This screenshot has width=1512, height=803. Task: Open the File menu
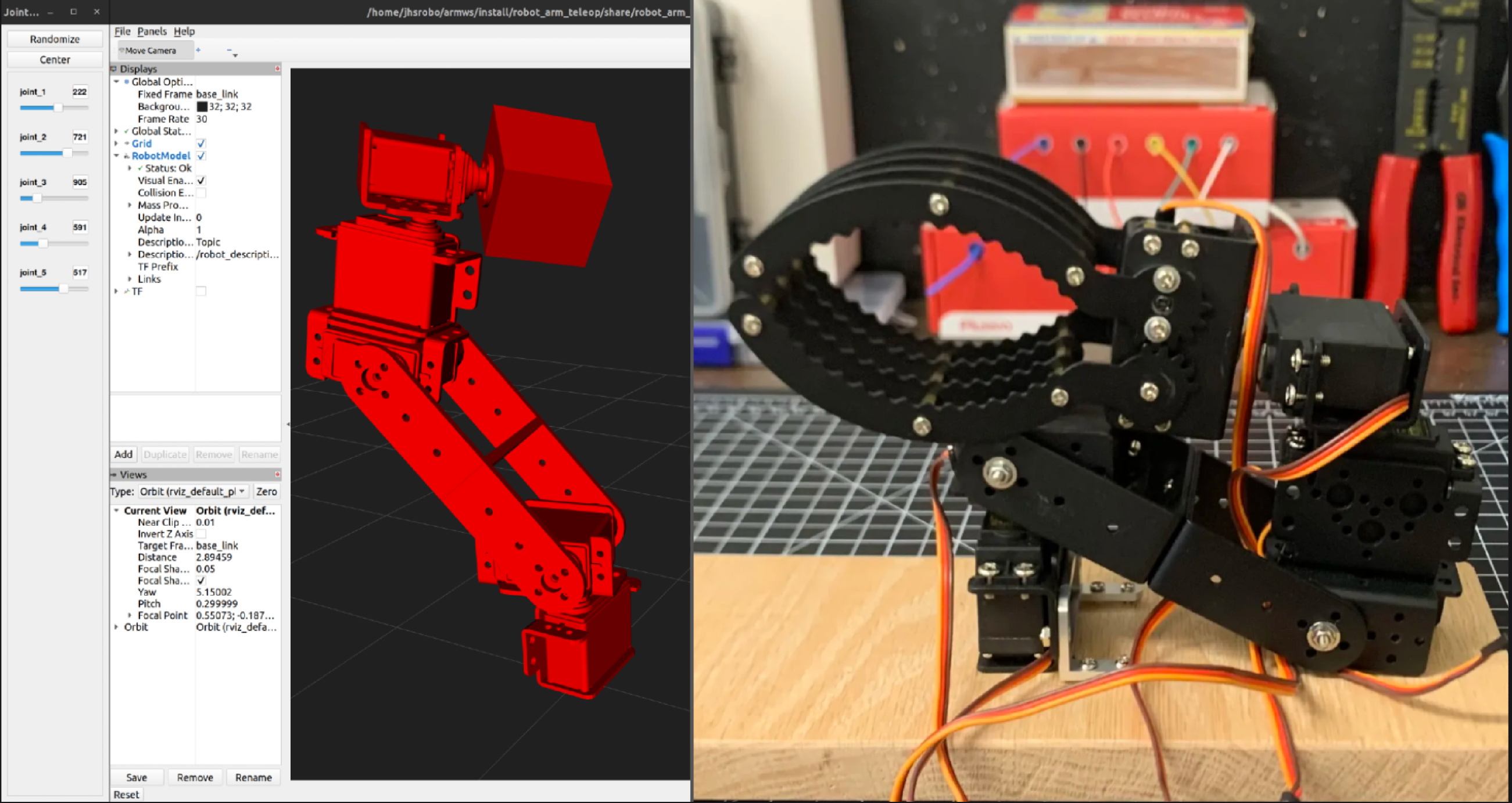click(x=121, y=31)
